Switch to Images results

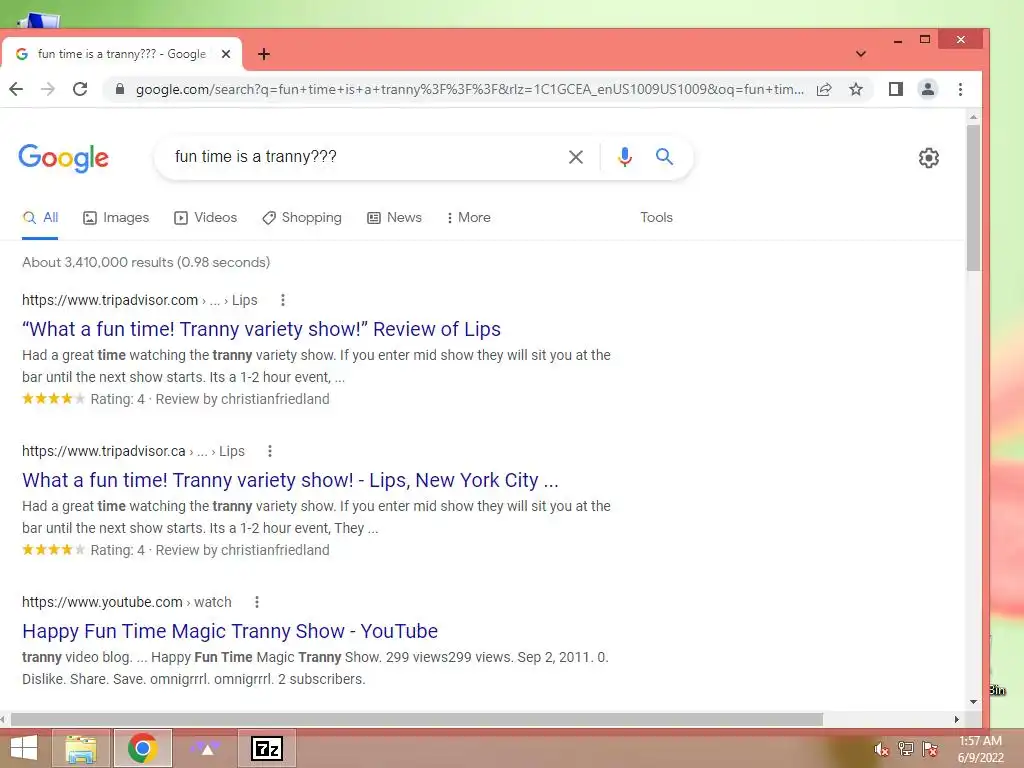click(x=116, y=217)
